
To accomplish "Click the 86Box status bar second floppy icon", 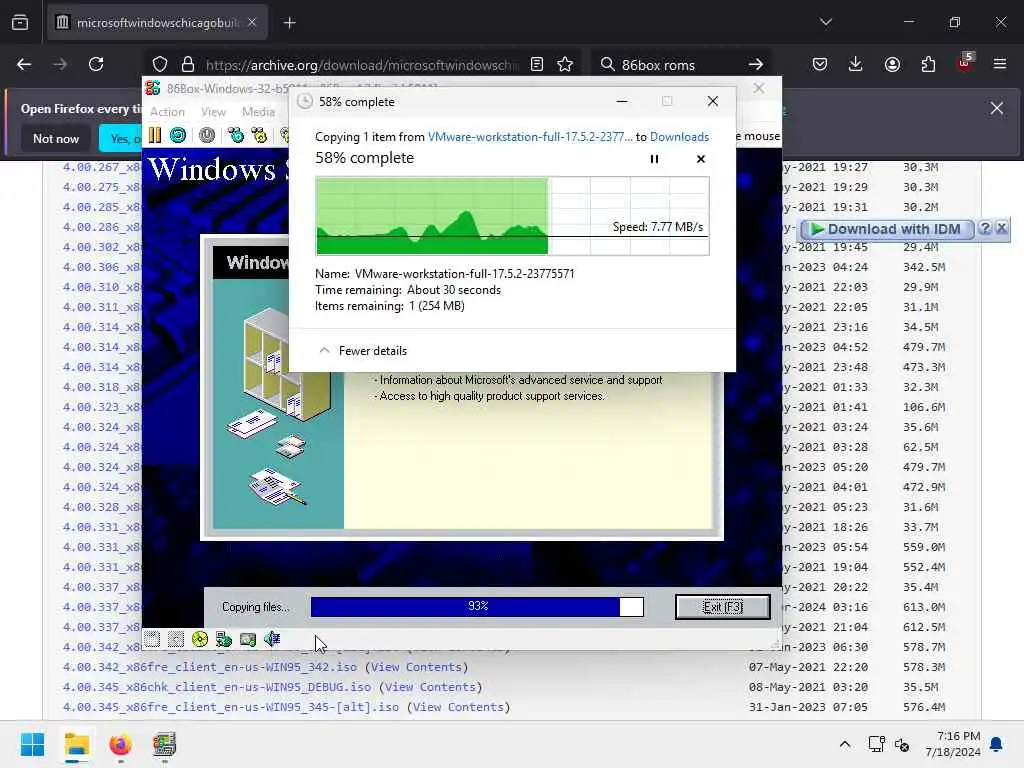I will [x=176, y=639].
